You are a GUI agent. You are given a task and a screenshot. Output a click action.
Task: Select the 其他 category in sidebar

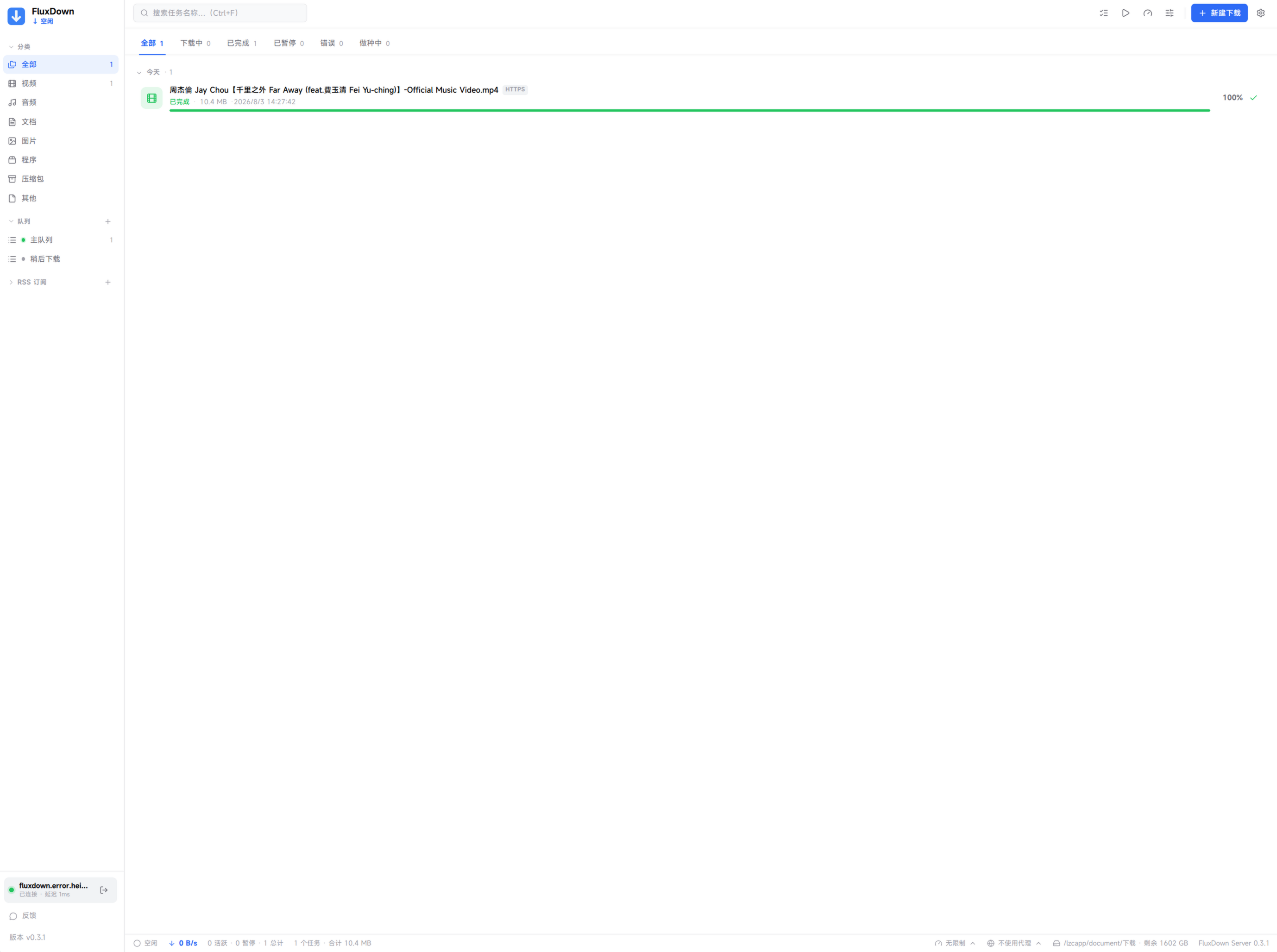61,198
